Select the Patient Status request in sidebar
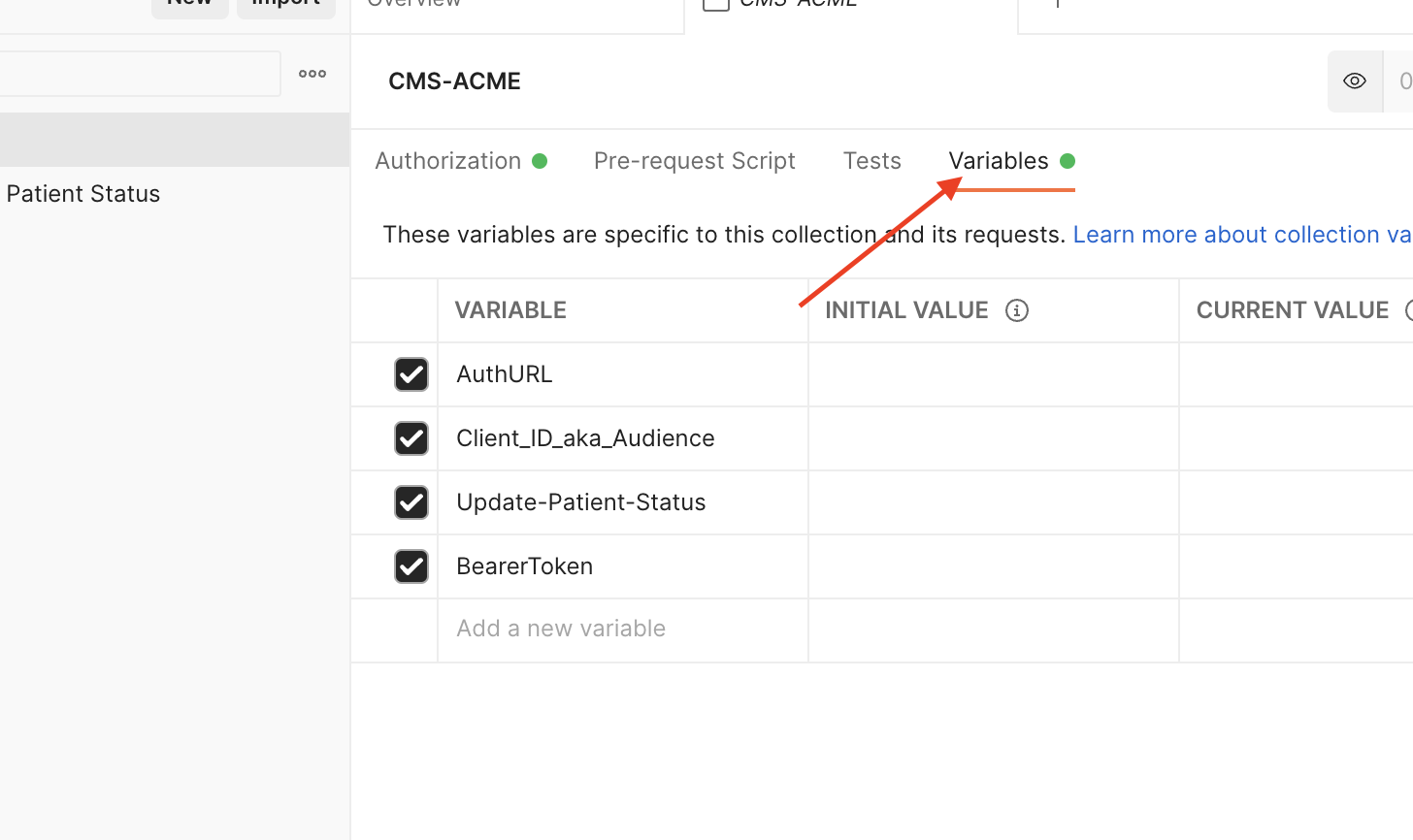Image resolution: width=1413 pixels, height=840 pixels. point(82,193)
